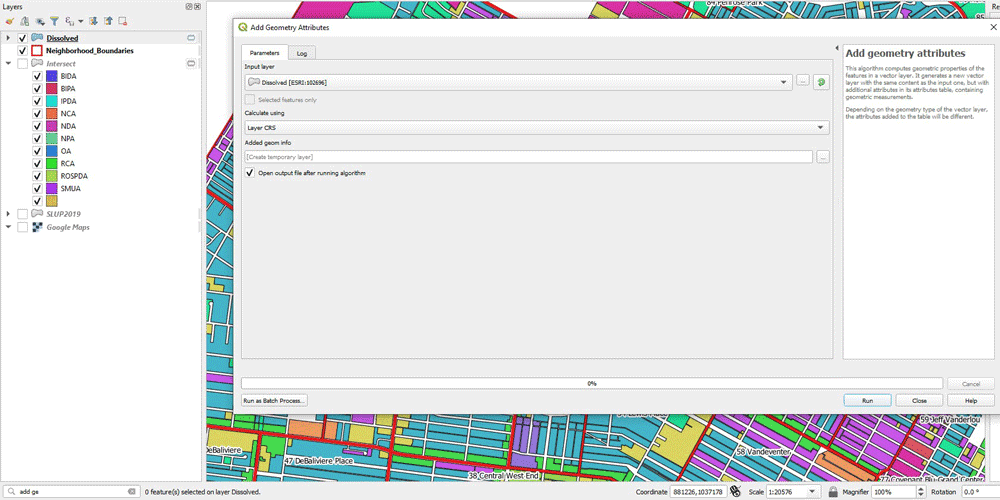The height and width of the screenshot is (500, 1000).
Task: Switch to the Parameters tab
Action: click(264, 53)
